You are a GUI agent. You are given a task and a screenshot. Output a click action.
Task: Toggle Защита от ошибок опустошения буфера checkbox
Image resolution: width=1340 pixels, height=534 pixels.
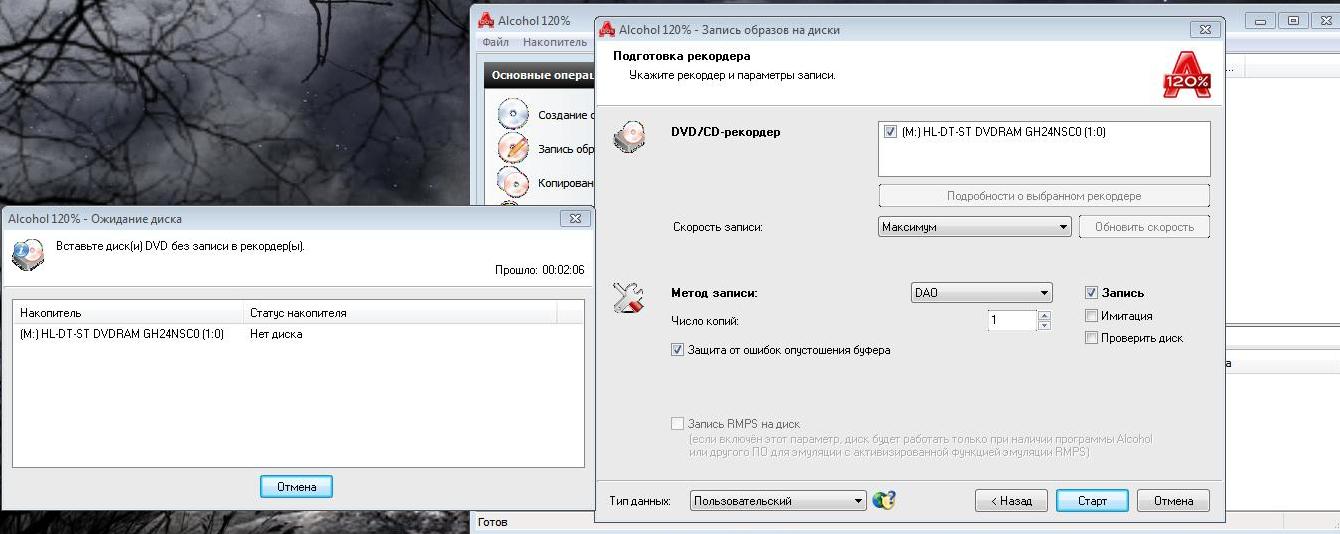tap(678, 350)
